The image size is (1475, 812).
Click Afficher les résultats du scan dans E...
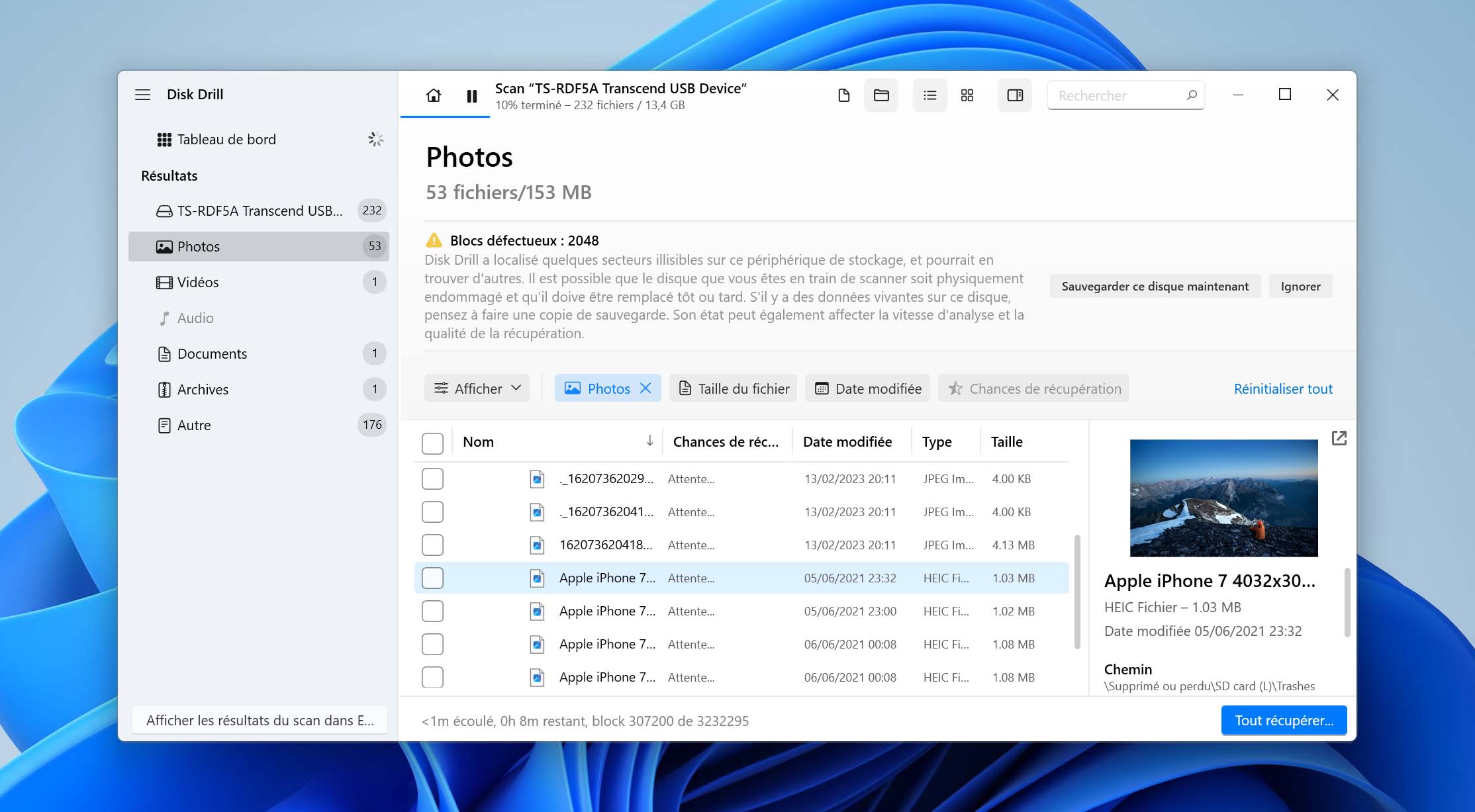point(260,720)
